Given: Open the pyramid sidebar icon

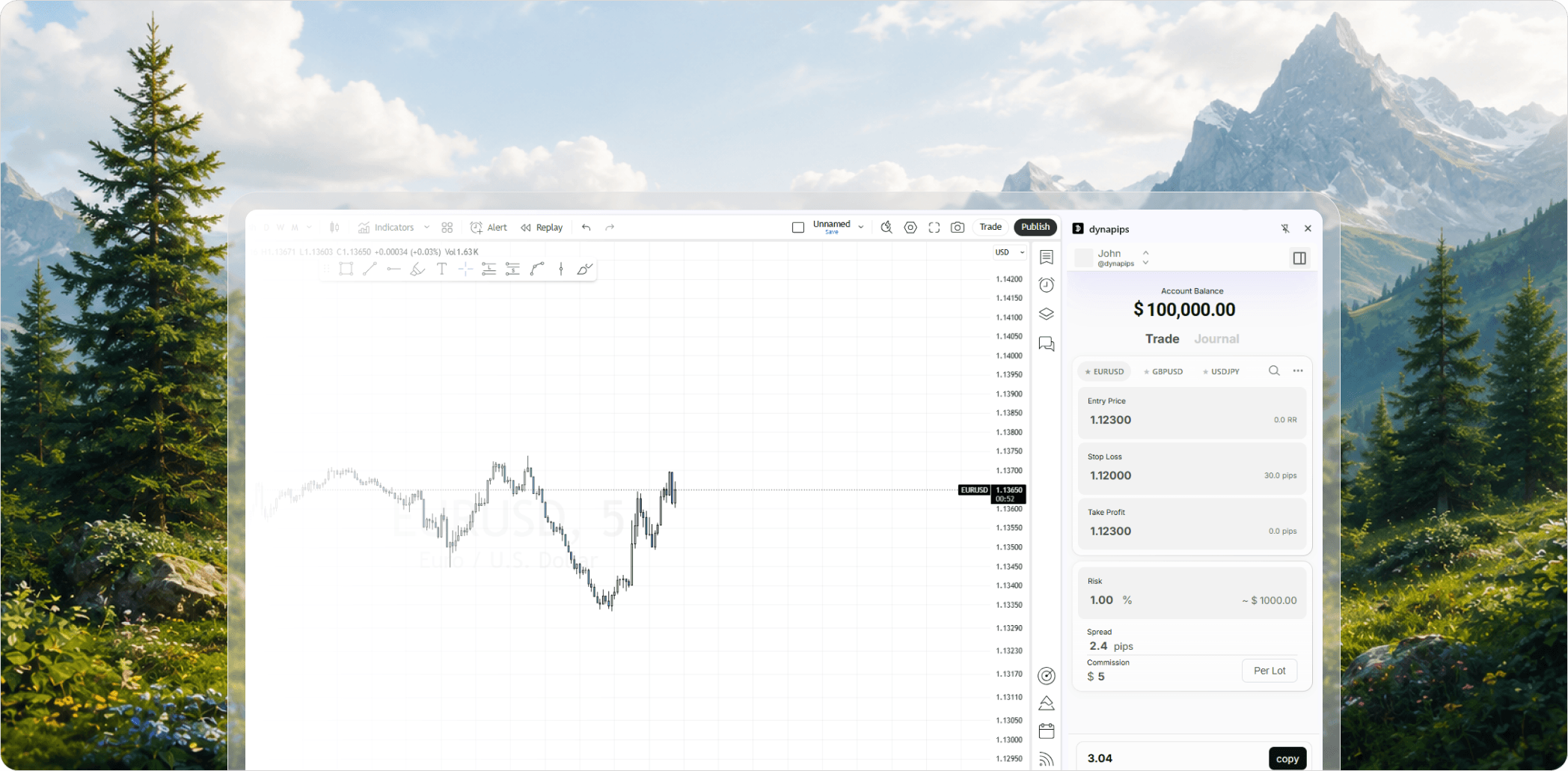Looking at the screenshot, I should click(1047, 704).
